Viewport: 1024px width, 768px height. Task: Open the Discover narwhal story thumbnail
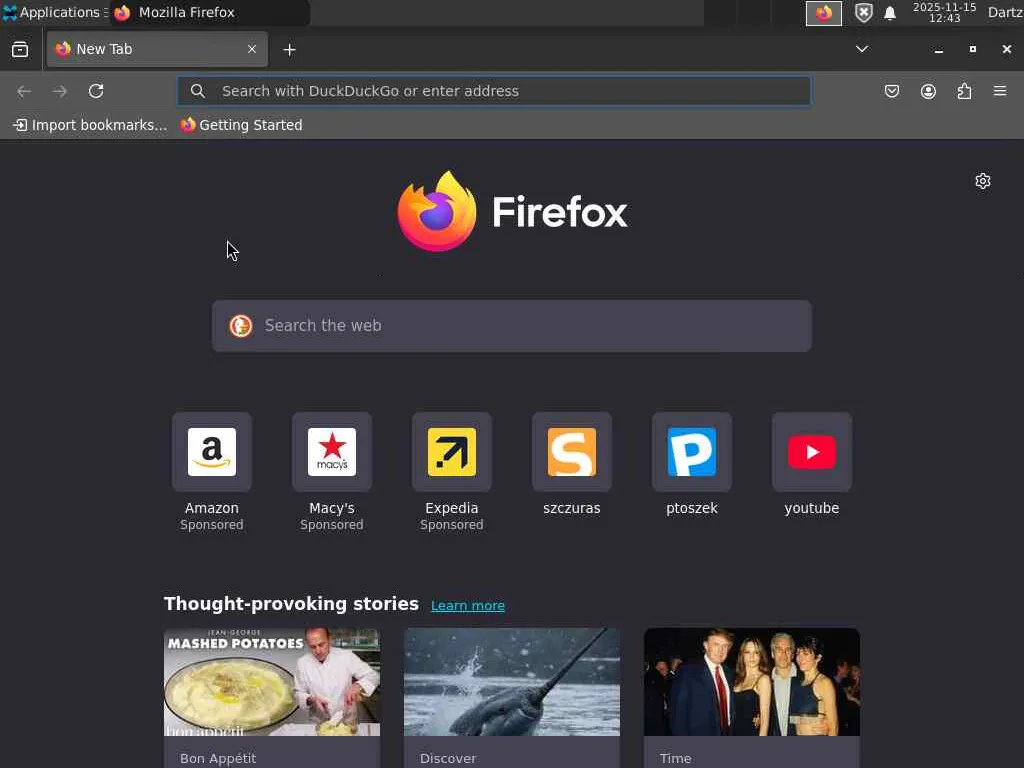click(x=512, y=682)
